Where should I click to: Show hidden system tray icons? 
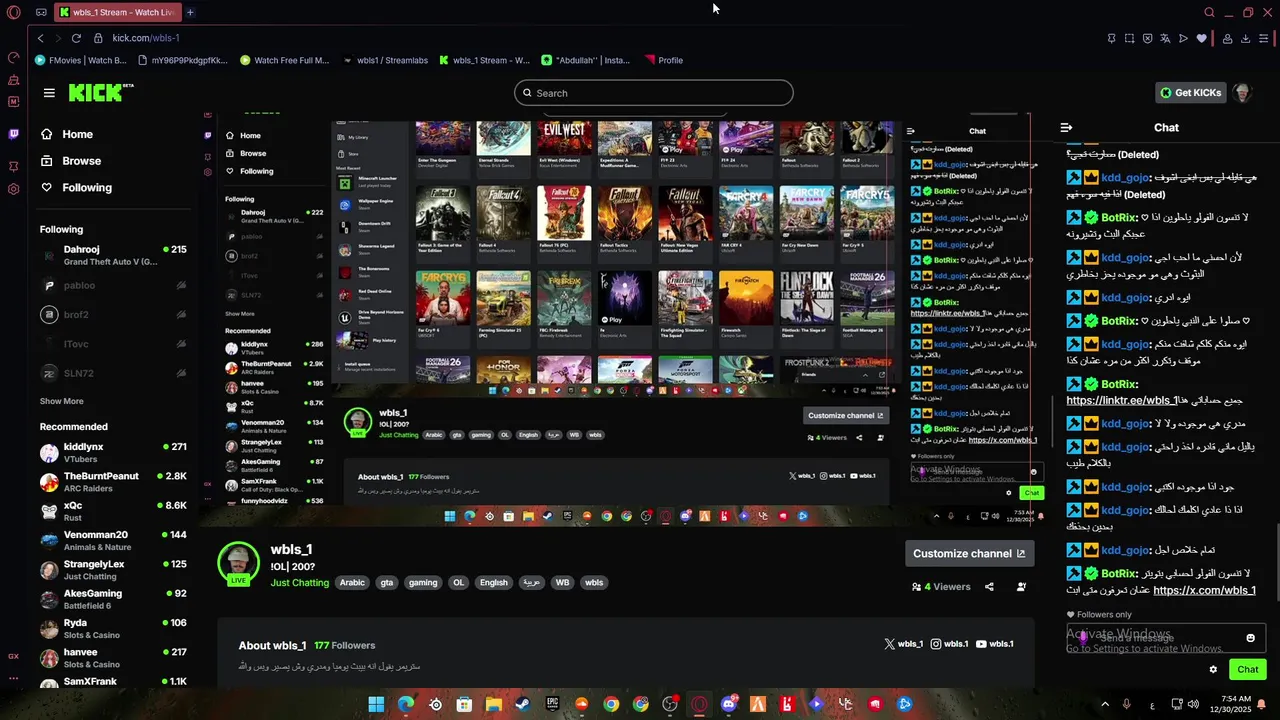pos(1107,704)
